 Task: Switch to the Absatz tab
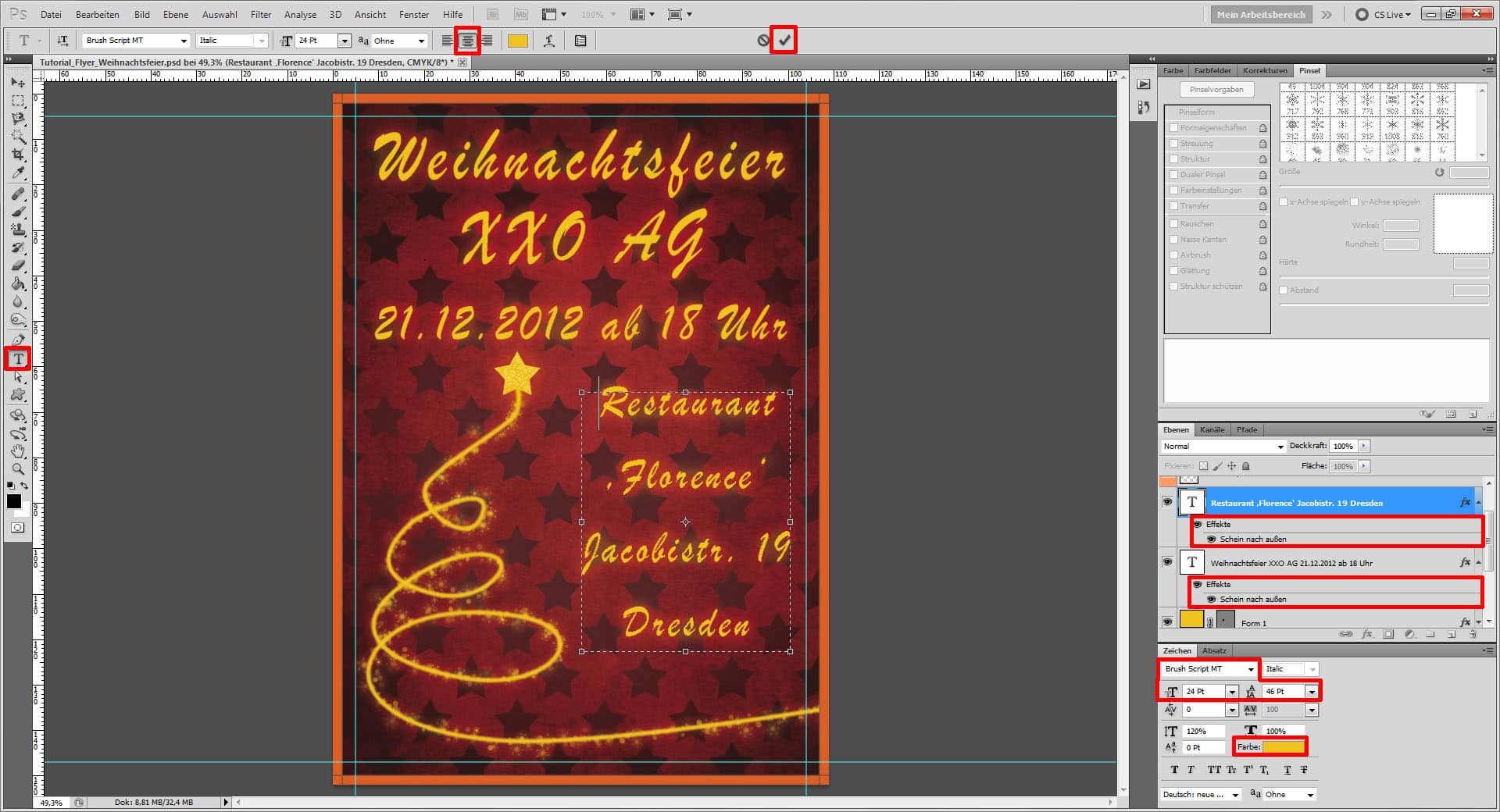[1215, 650]
